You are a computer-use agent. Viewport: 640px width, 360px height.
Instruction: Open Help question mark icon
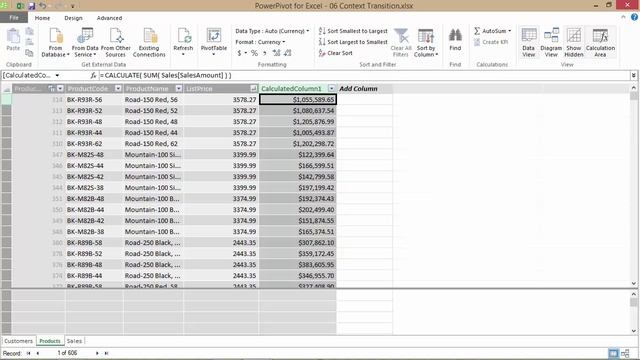click(634, 17)
